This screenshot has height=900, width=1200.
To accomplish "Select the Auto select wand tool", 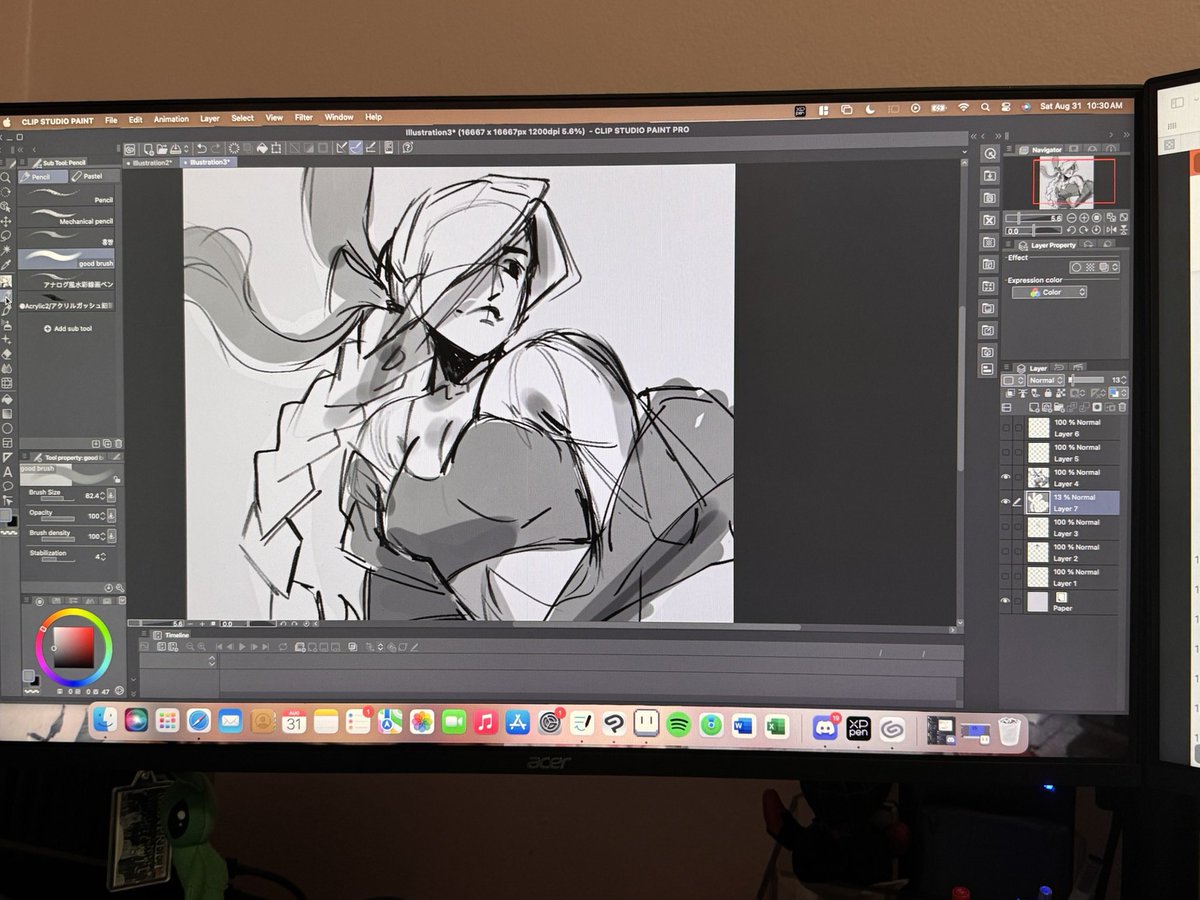I will (6, 250).
